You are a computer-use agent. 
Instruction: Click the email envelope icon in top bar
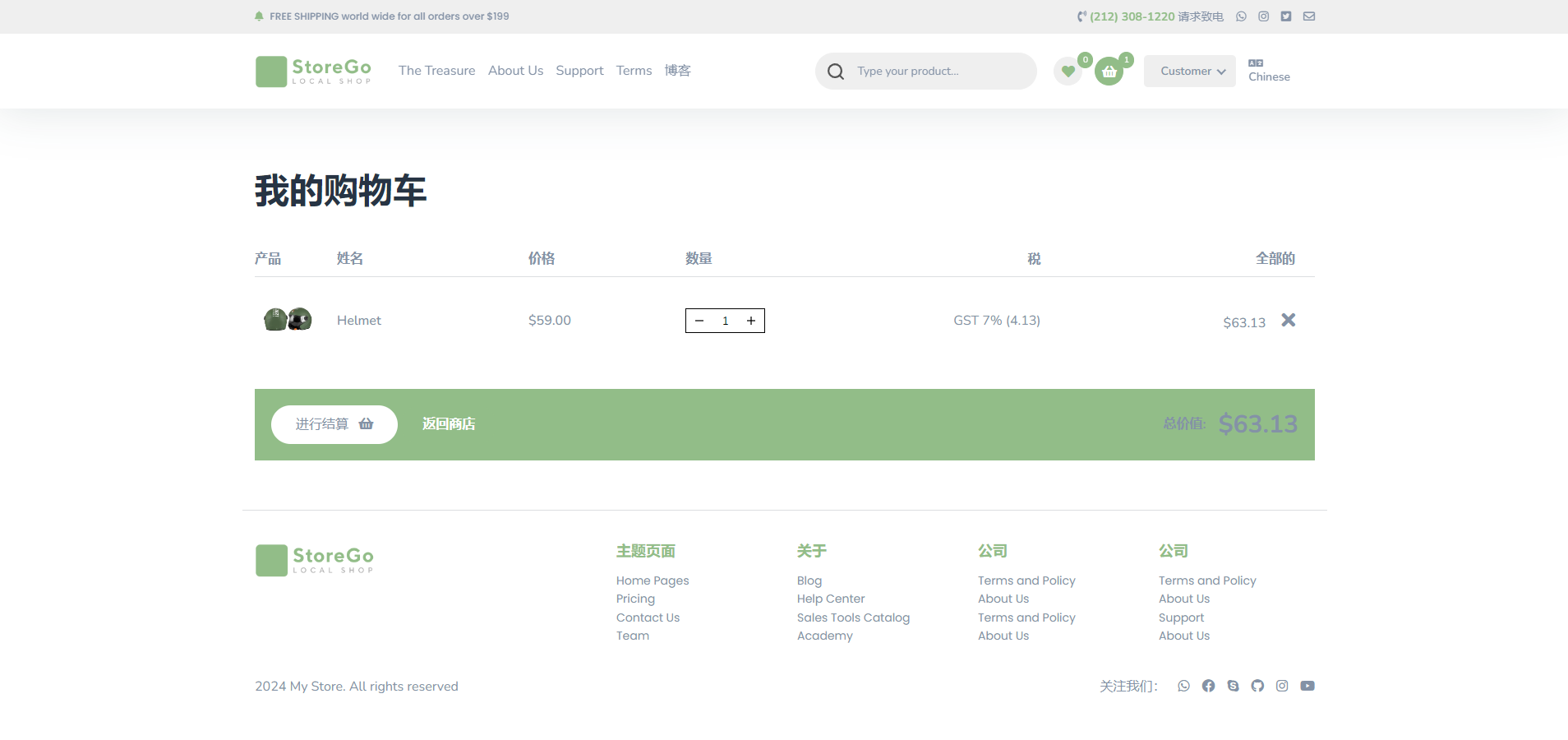point(1309,16)
